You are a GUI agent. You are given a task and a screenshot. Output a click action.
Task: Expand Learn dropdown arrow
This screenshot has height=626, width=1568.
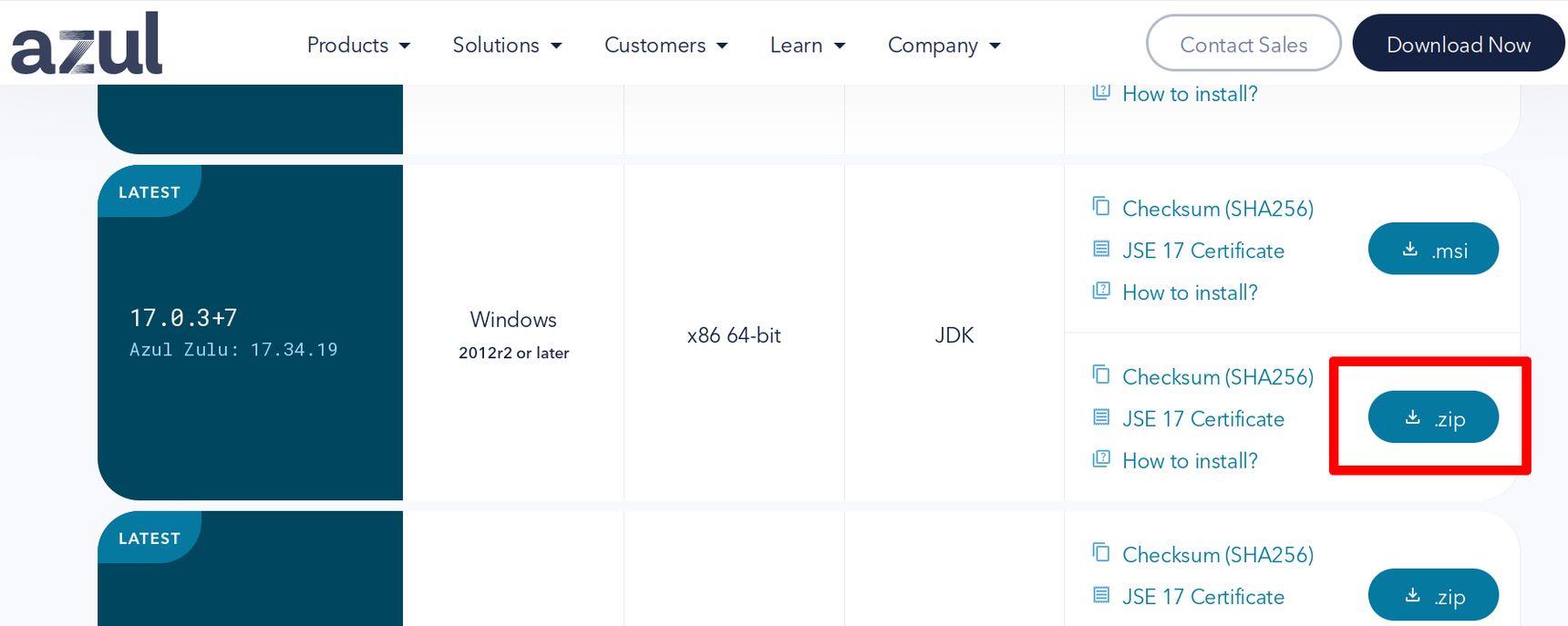tap(840, 46)
